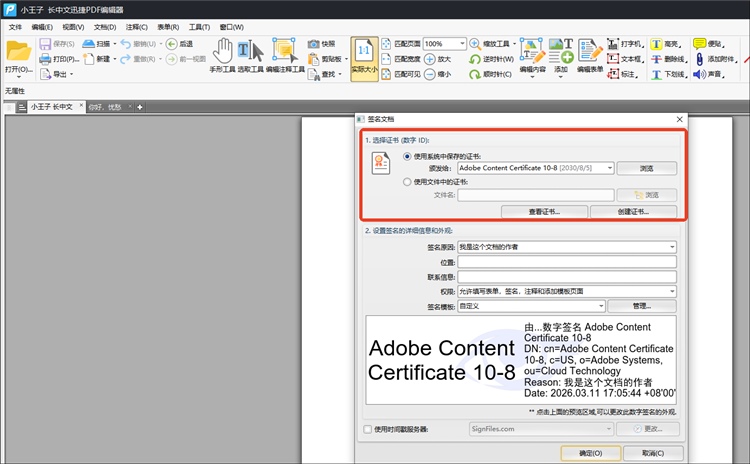Viewport: 750px width, 464px height.
Task: Select 使用系统中保存的证书 radio button
Action: (407, 156)
